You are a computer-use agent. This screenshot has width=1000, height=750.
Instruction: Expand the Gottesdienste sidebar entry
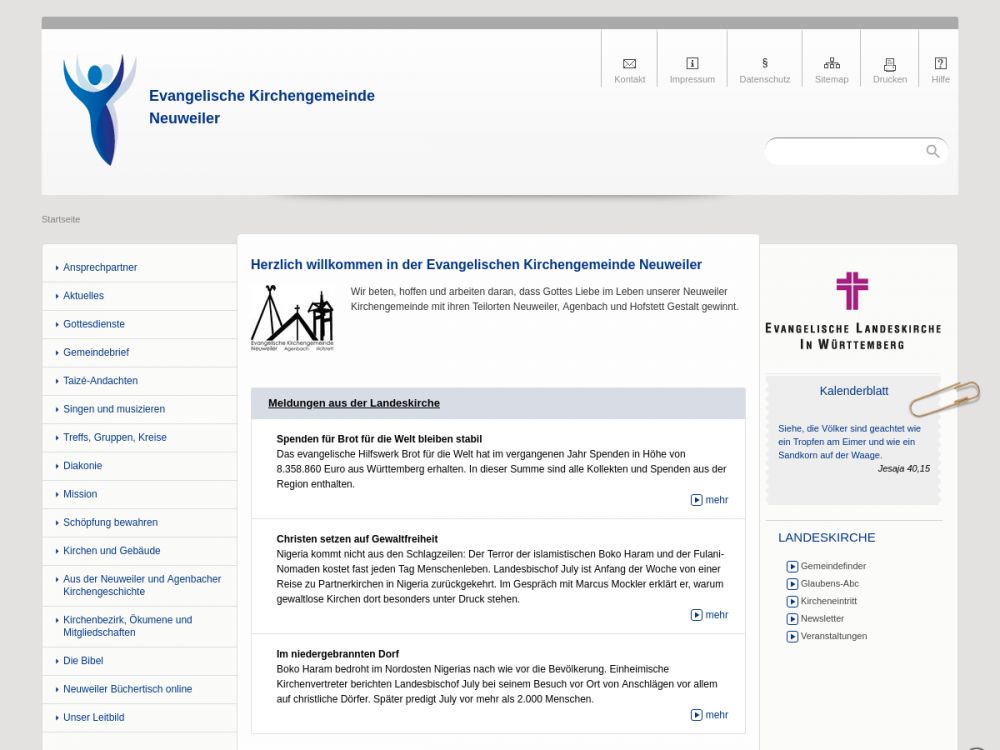94,324
